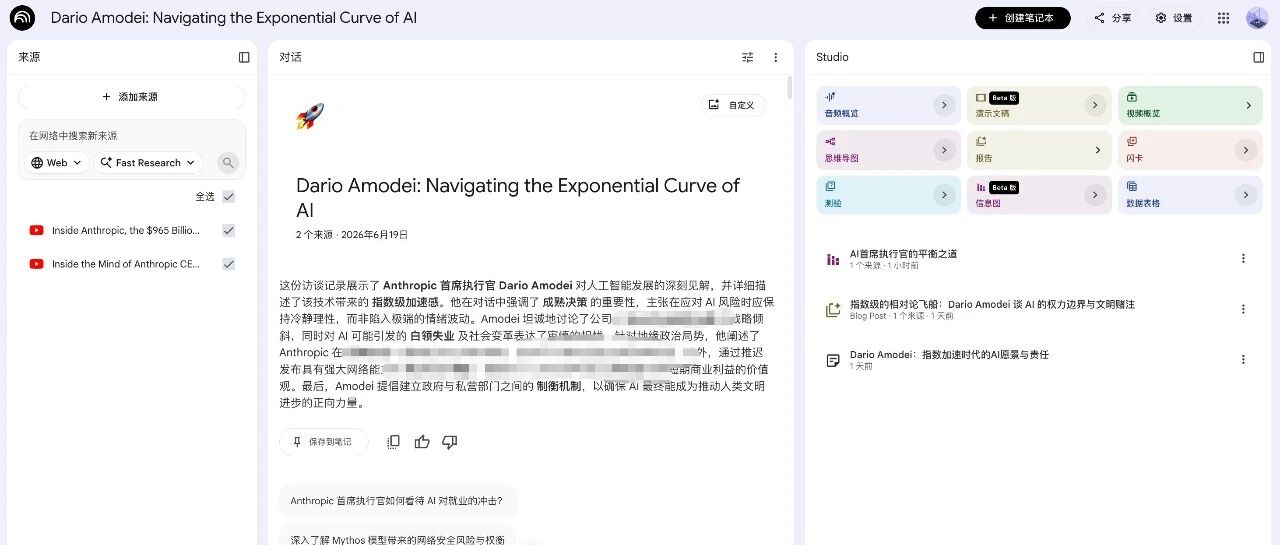Give the summary a thumbs down
The image size is (1280, 545).
(450, 441)
